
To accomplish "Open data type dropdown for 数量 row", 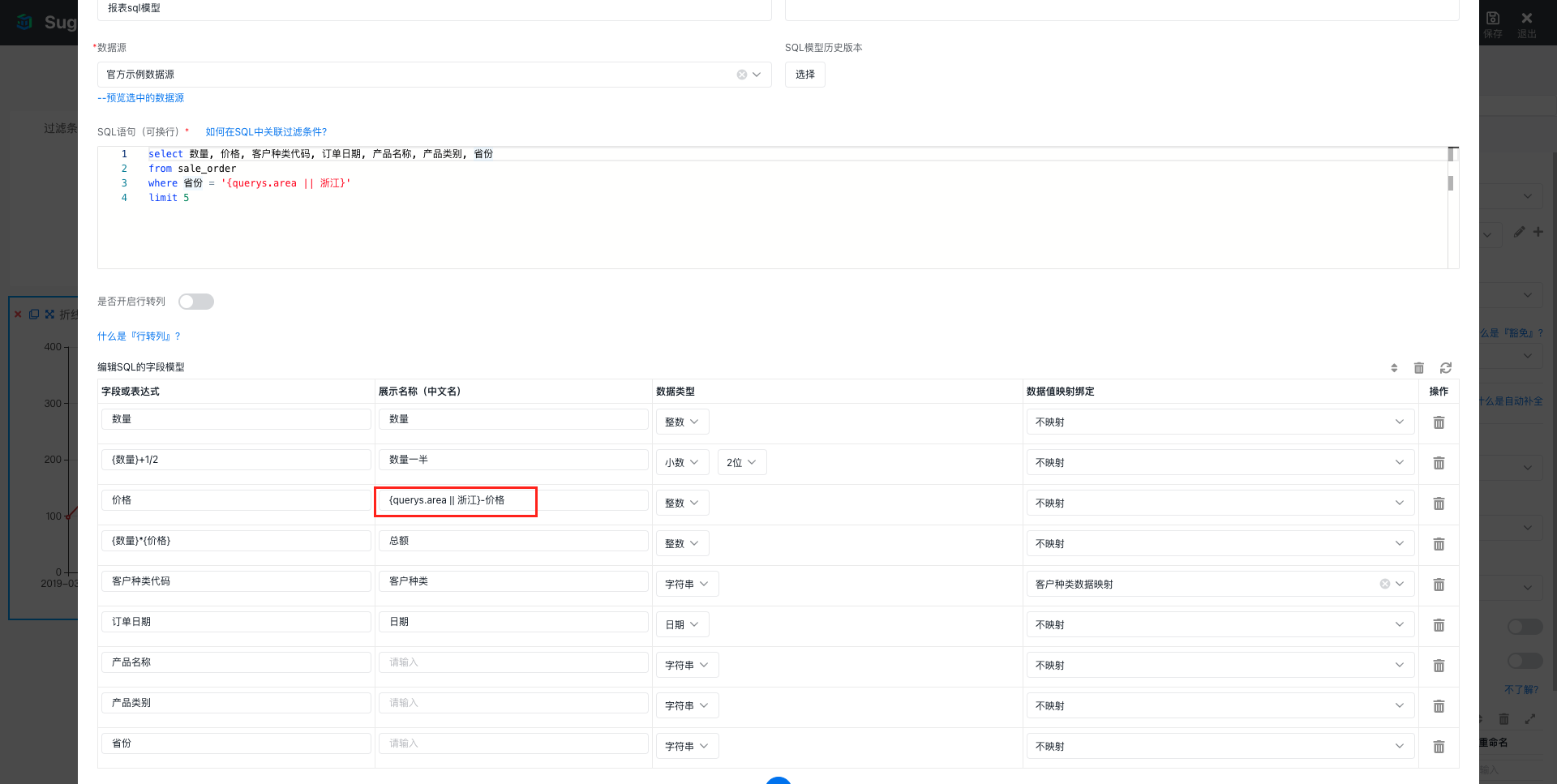I will pos(682,422).
